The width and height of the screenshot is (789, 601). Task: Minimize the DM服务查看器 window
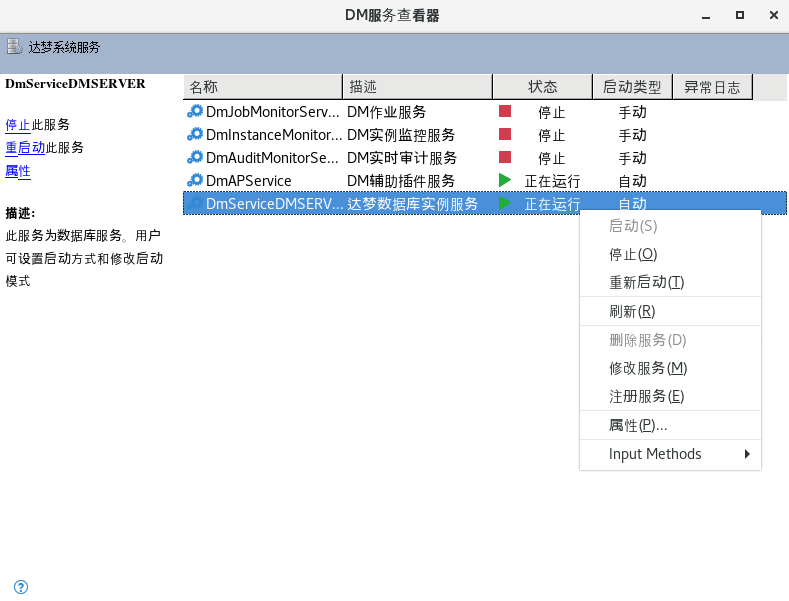(706, 16)
